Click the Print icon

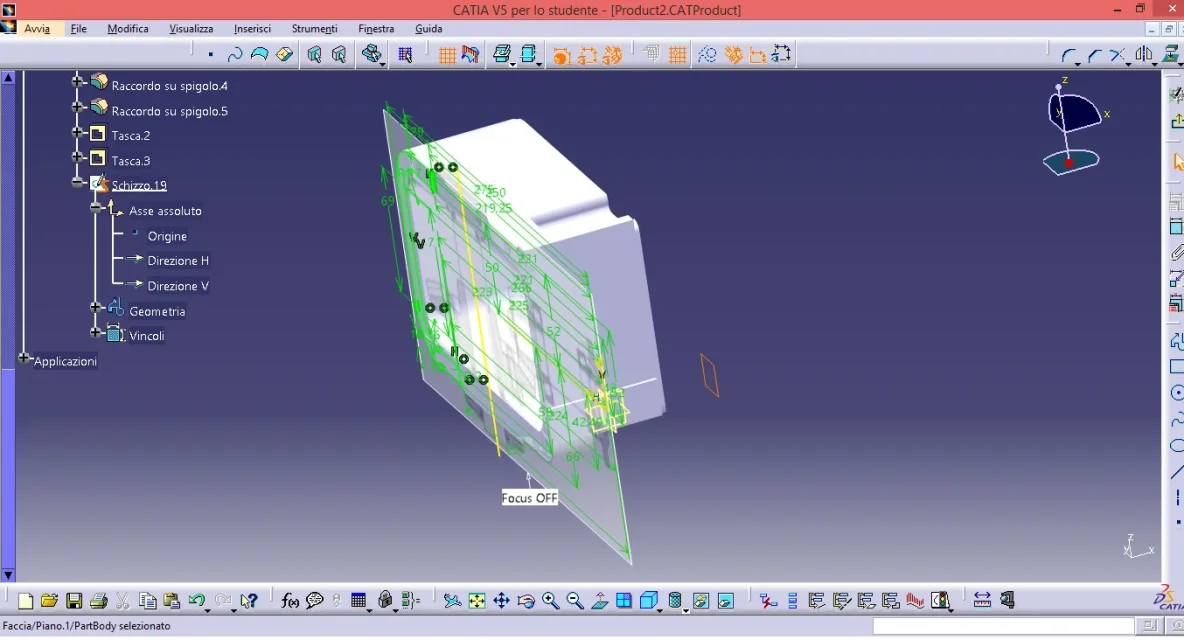(98, 601)
